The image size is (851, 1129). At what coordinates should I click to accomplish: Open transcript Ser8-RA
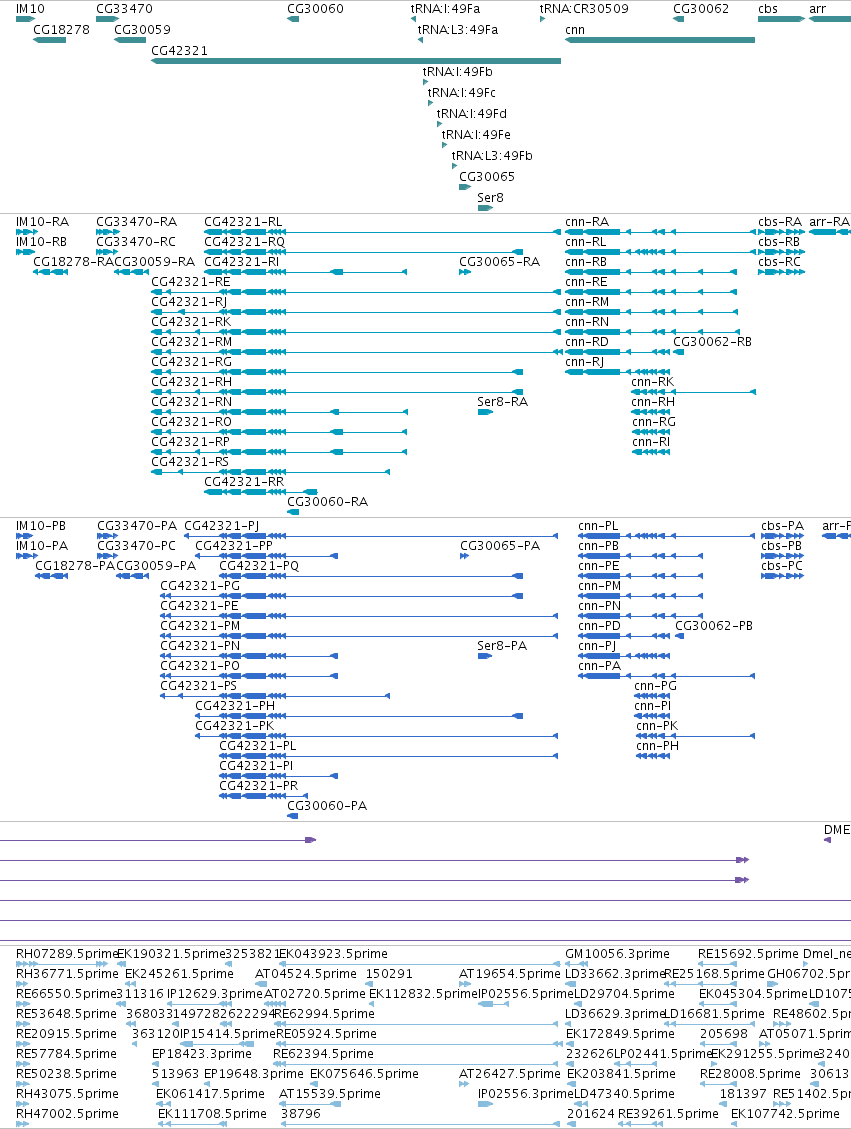click(503, 402)
